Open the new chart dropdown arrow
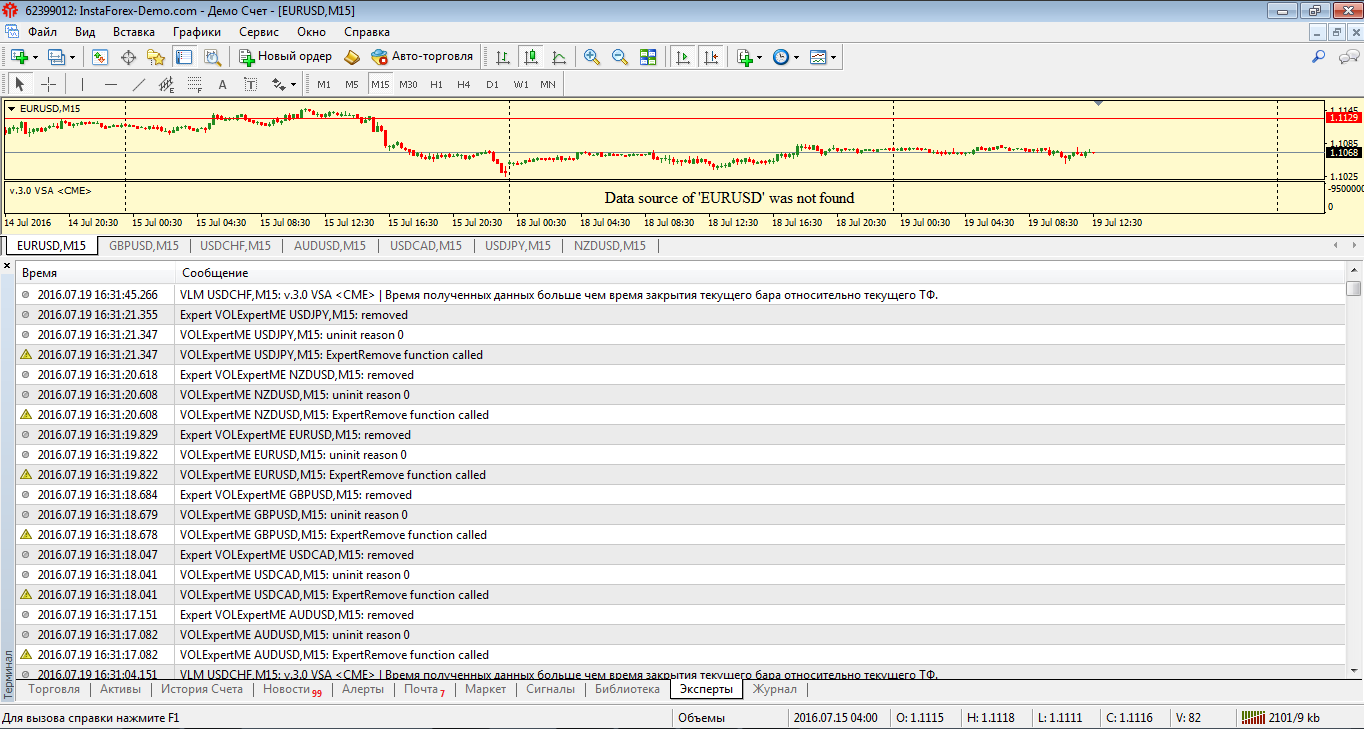 pyautogui.click(x=36, y=57)
